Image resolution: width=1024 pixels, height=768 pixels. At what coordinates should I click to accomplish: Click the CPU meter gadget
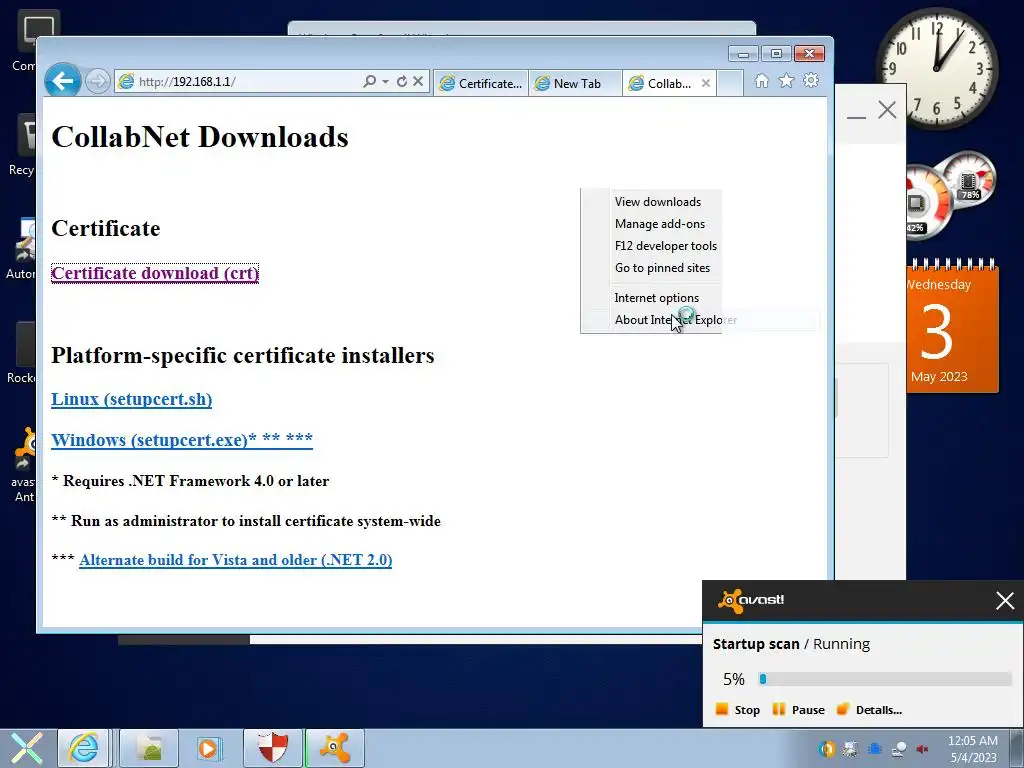click(950, 195)
